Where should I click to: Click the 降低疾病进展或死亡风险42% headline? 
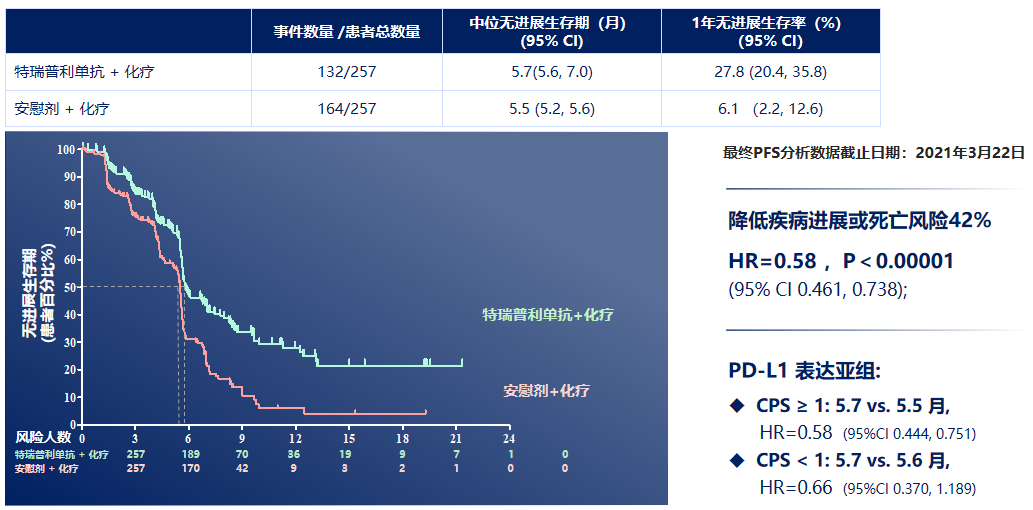(x=859, y=221)
